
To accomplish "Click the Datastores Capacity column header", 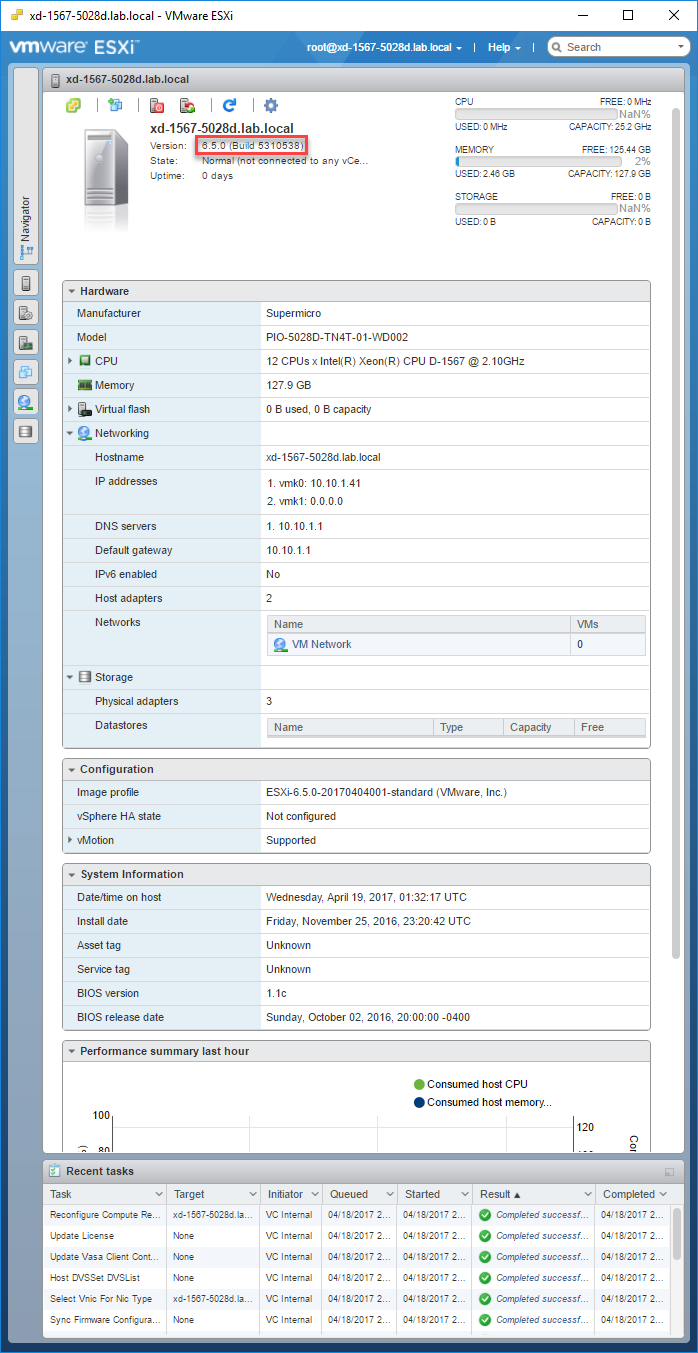I will tap(539, 727).
